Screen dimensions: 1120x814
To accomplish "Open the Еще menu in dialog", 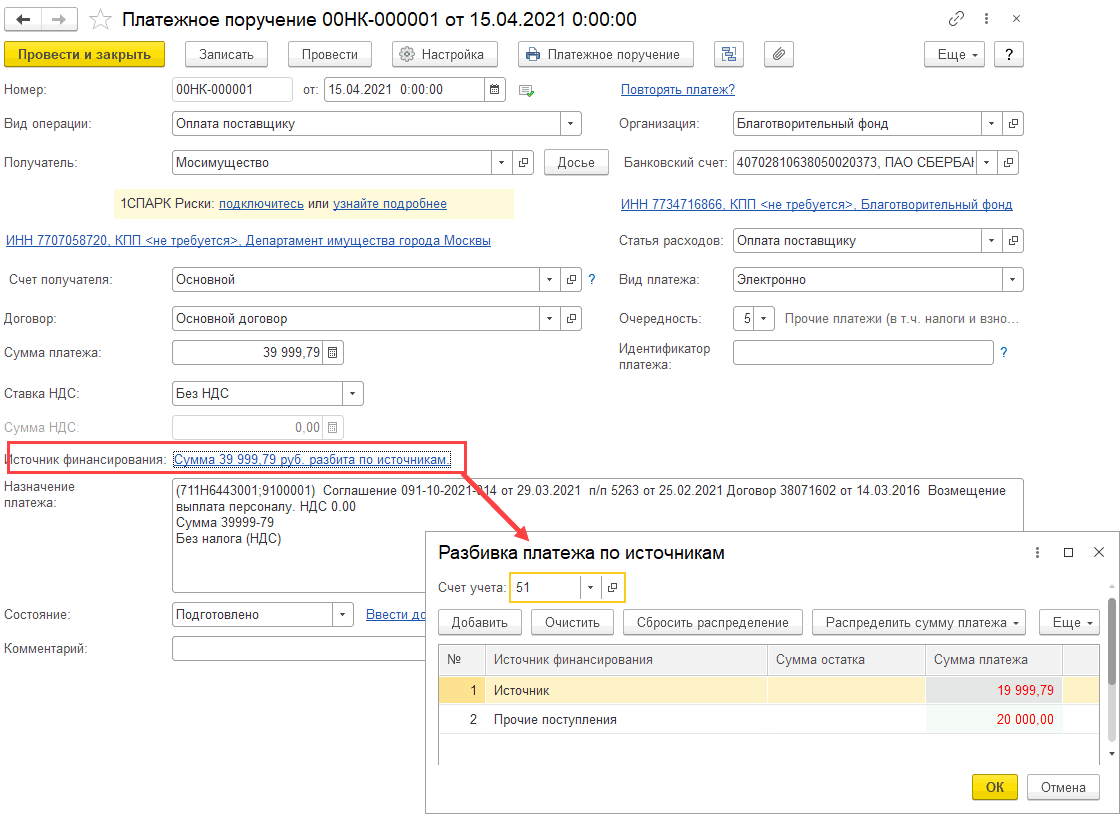I will coord(1069,622).
